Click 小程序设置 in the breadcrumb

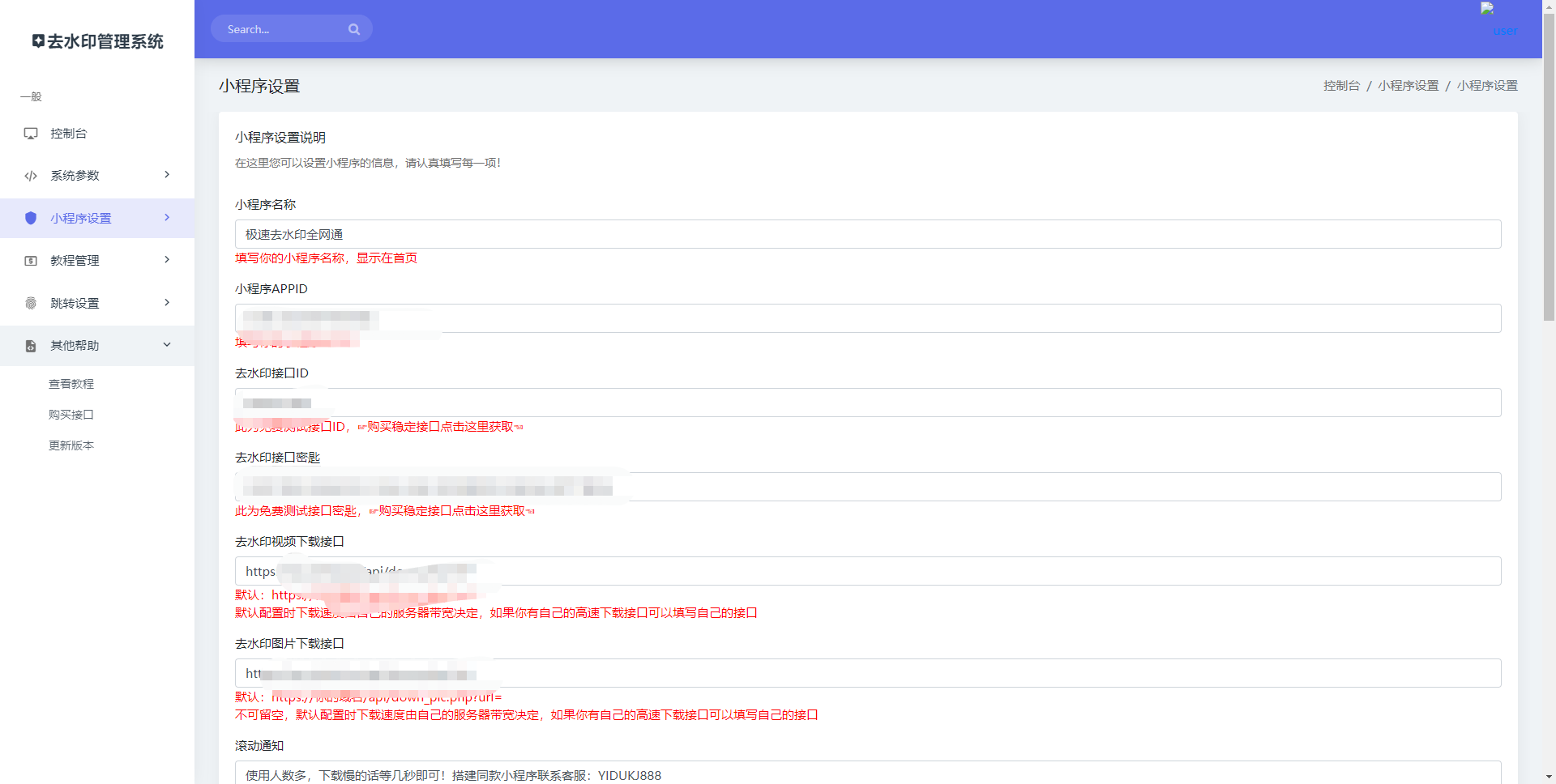pyautogui.click(x=1409, y=85)
